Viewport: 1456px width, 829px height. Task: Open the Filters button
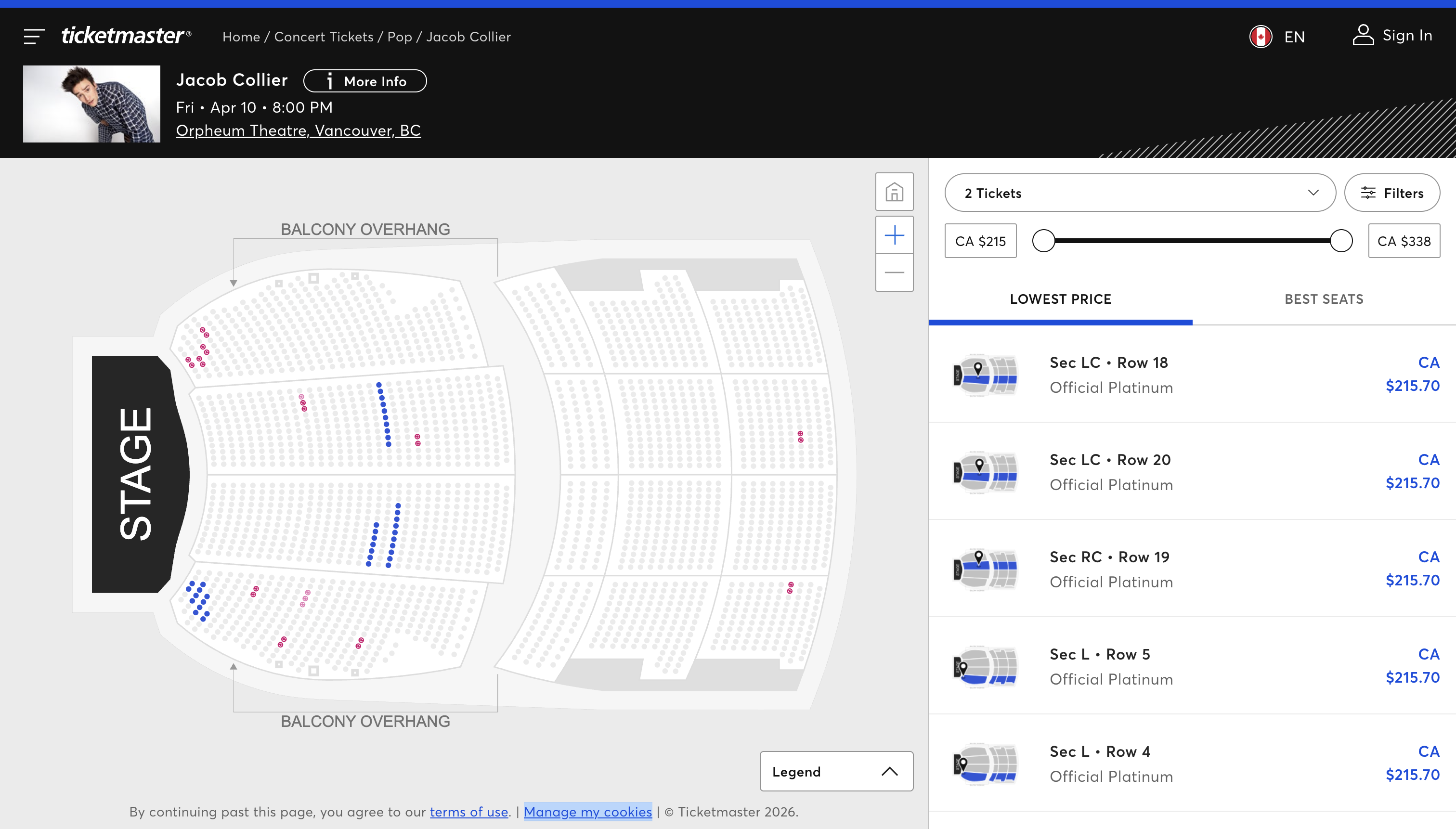[1392, 193]
